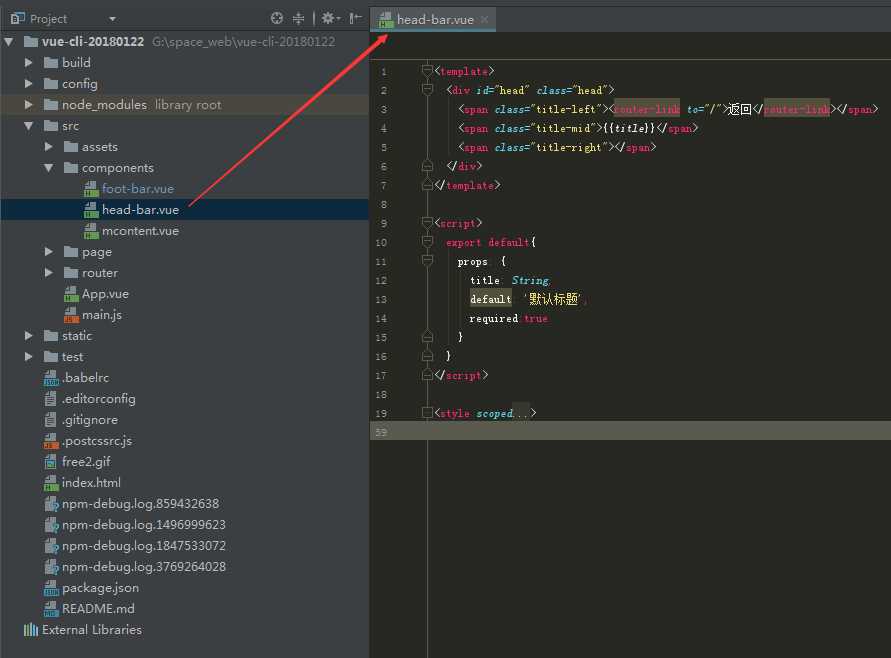The height and width of the screenshot is (658, 891).
Task: Click the main.js file icon
Action: click(x=71, y=315)
